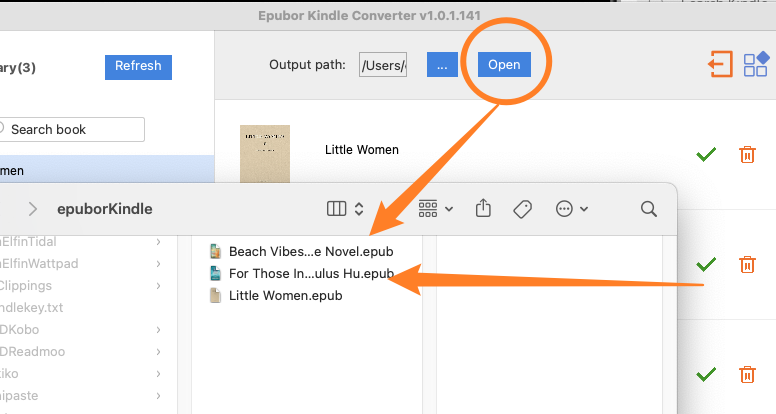This screenshot has width=776, height=414.
Task: Open Finder more actions ellipsis menu
Action: click(572, 209)
